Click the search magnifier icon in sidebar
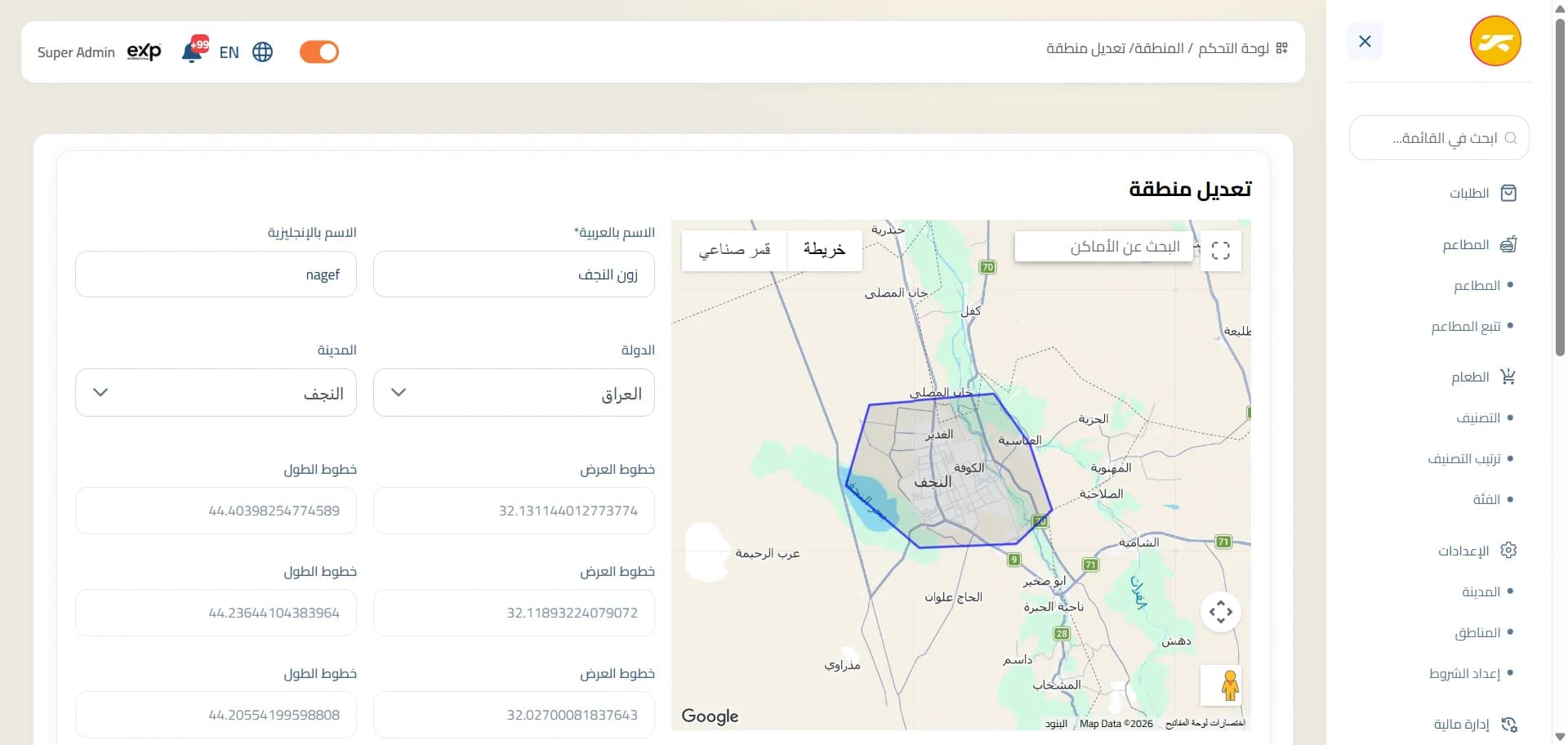 tap(1511, 138)
